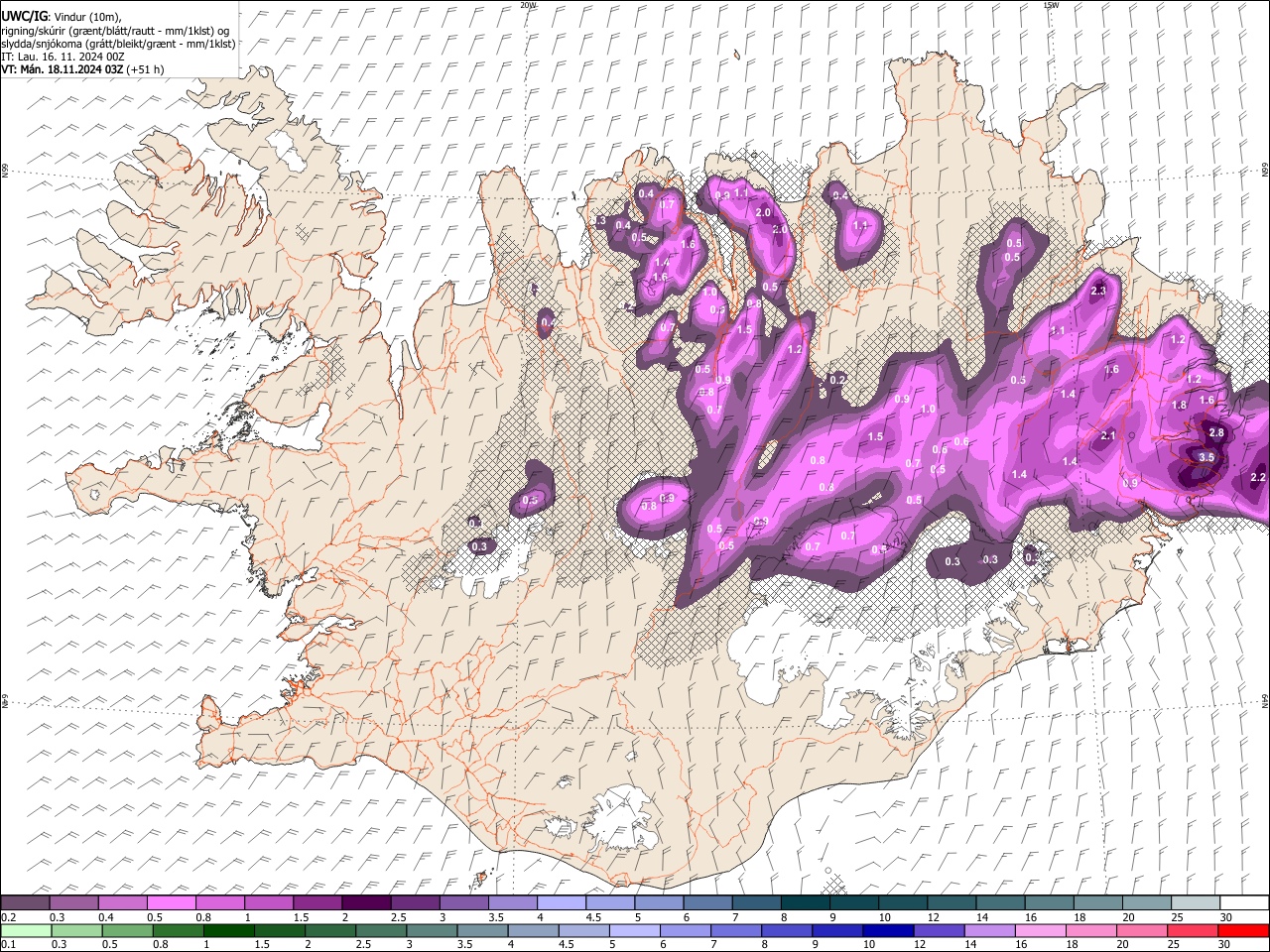
Task: Click the '15W' longitude label
Action: point(1051,5)
